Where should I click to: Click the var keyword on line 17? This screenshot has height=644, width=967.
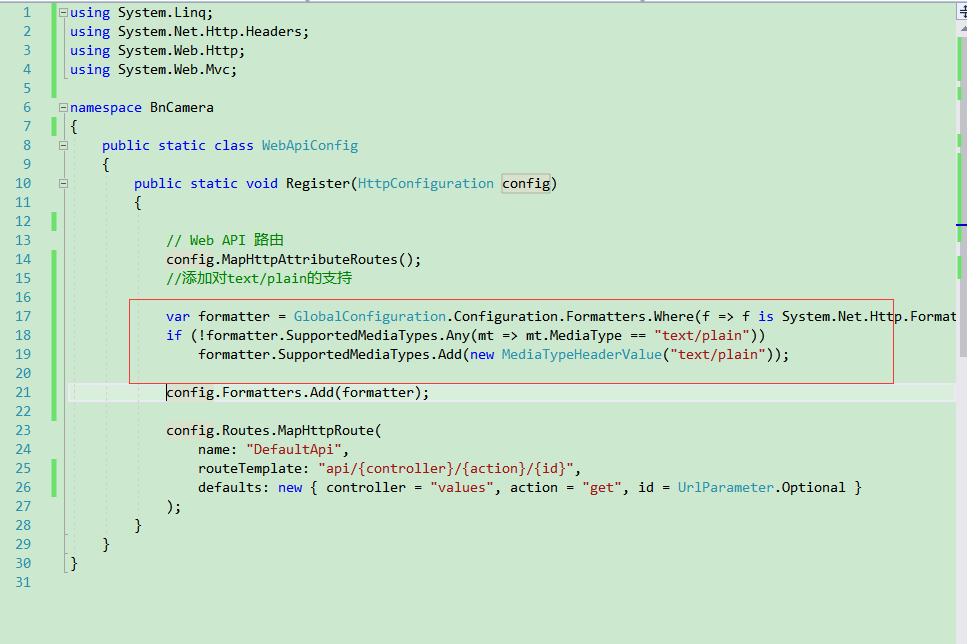178,316
